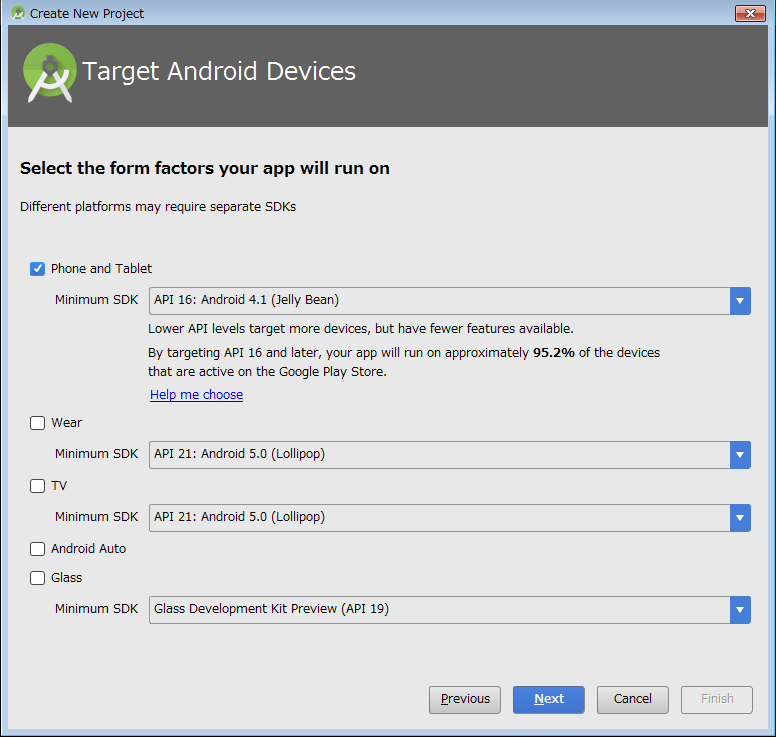Click the Different platforms may require separate SDKs text
The width and height of the screenshot is (776, 737).
[x=158, y=207]
